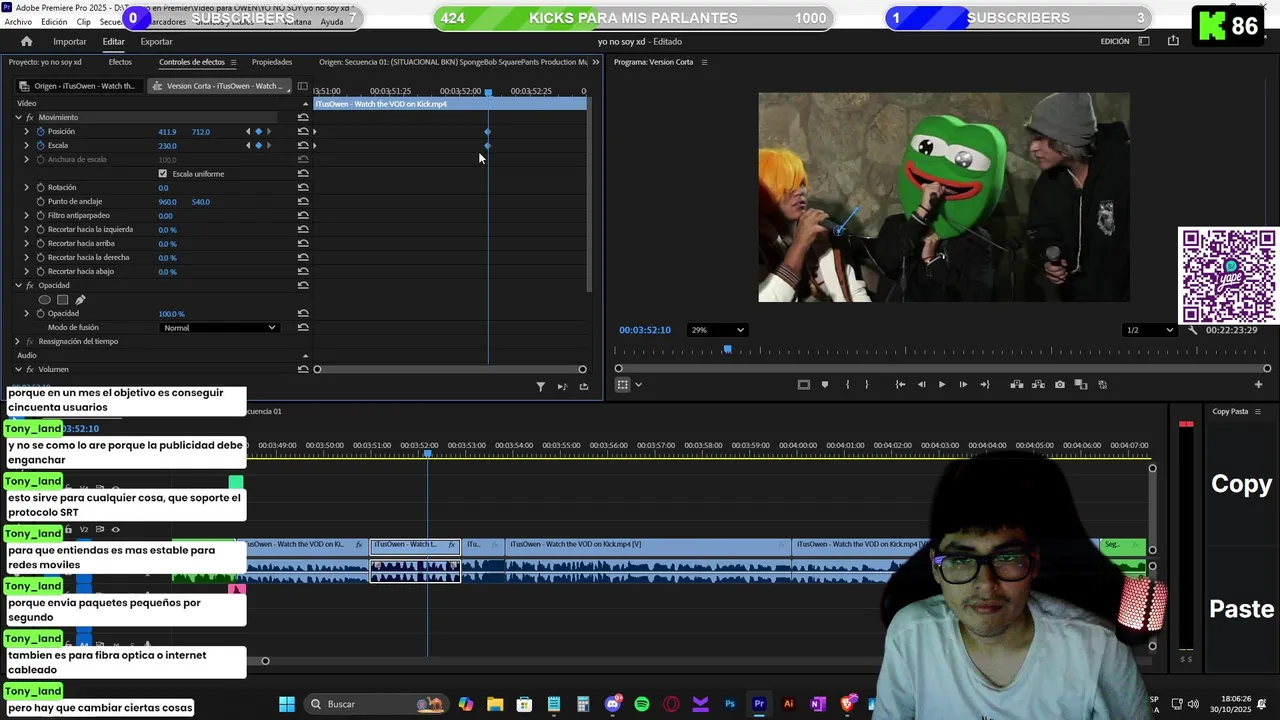Step back one frame
This screenshot has width=1280, height=720.
coord(921,384)
